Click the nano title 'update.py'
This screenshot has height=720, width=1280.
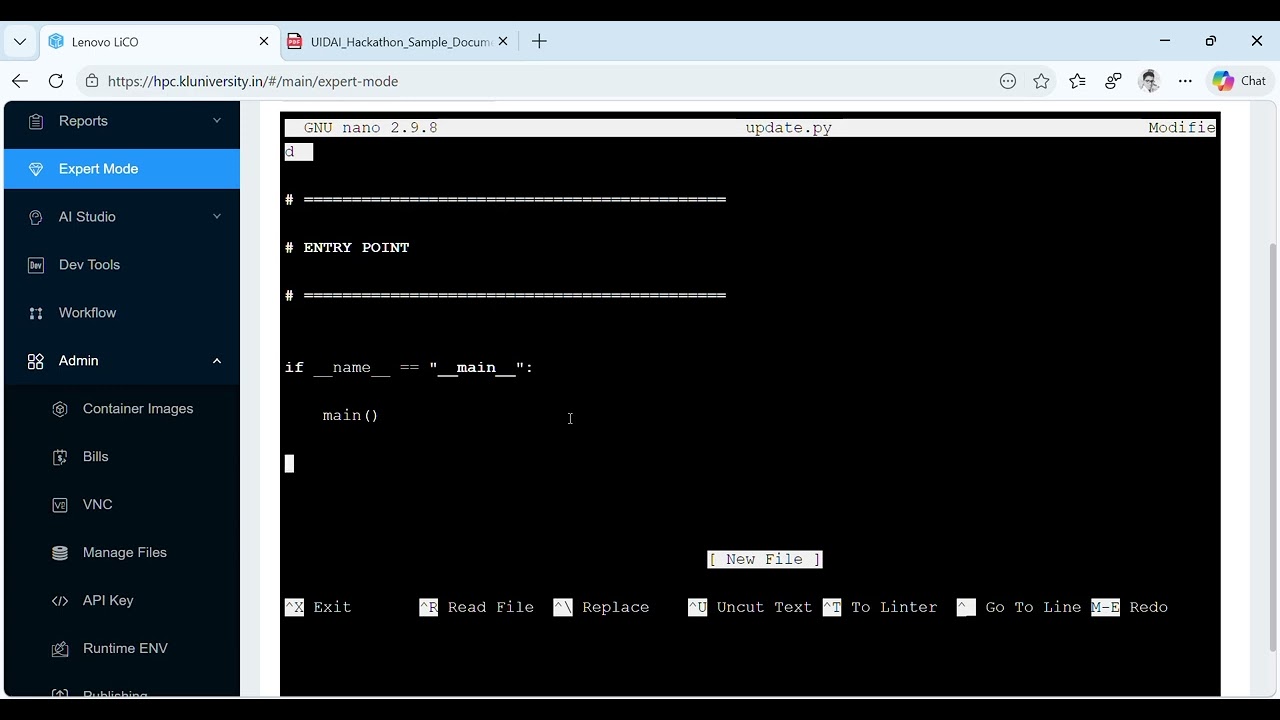(x=788, y=128)
